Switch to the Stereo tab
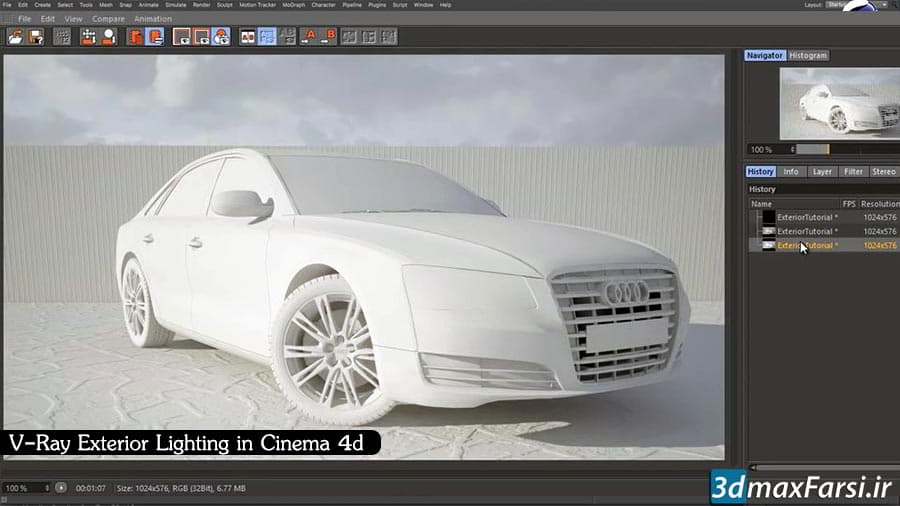900x506 pixels. click(884, 172)
